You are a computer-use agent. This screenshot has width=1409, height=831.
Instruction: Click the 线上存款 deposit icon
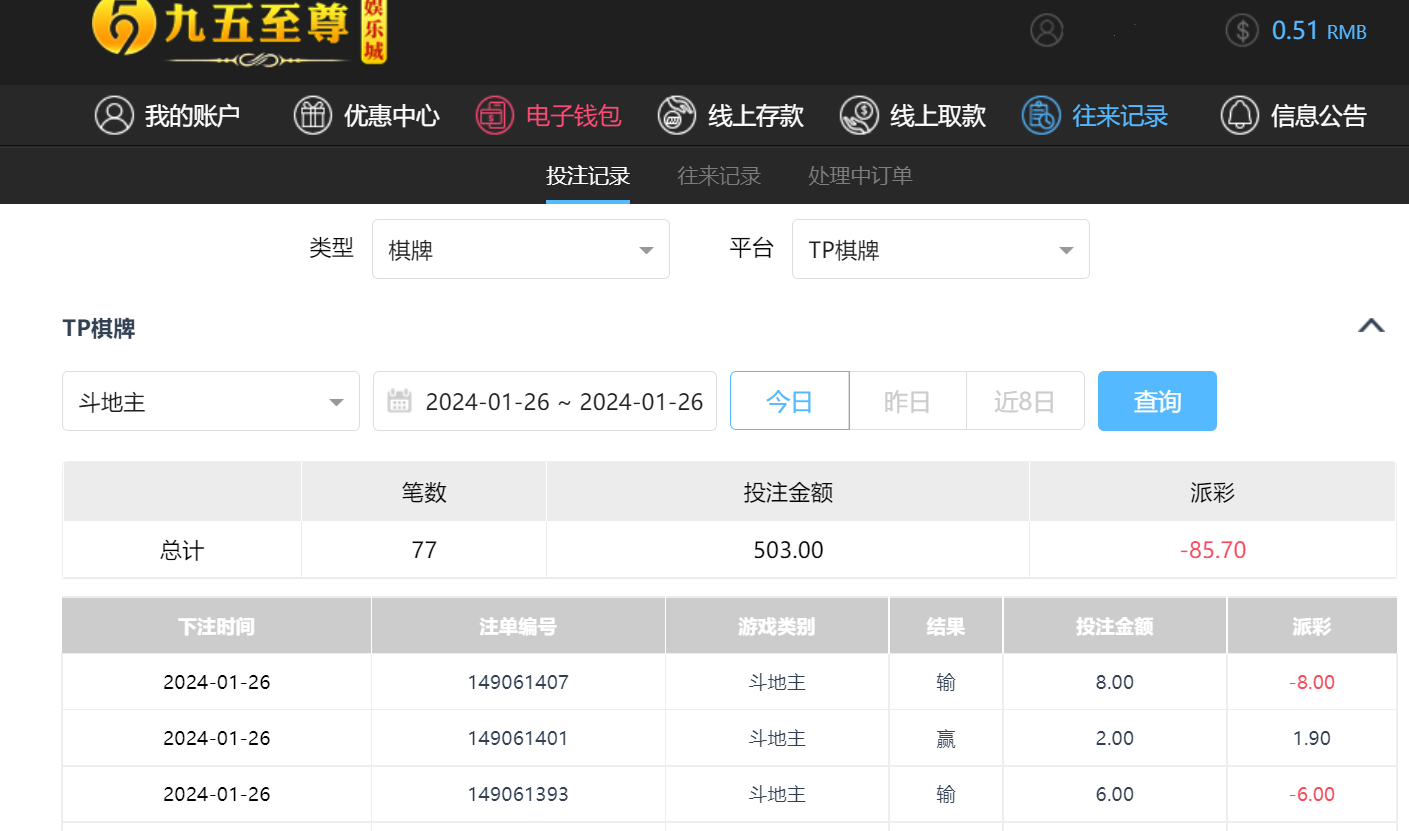pos(677,115)
